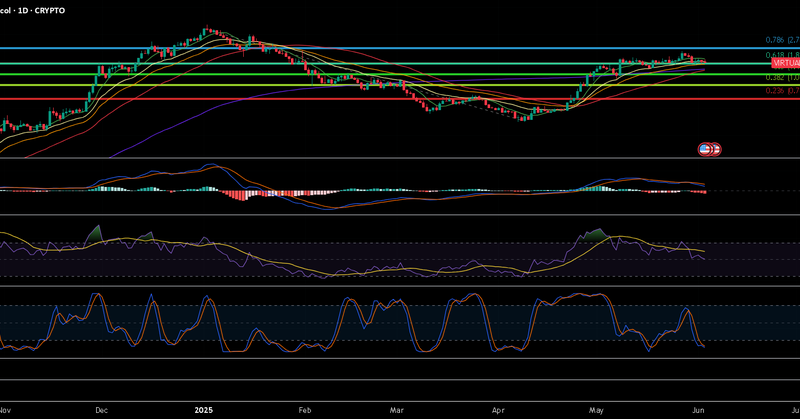Click the Feb label on the time axis
The width and height of the screenshot is (800, 419).
(x=305, y=410)
